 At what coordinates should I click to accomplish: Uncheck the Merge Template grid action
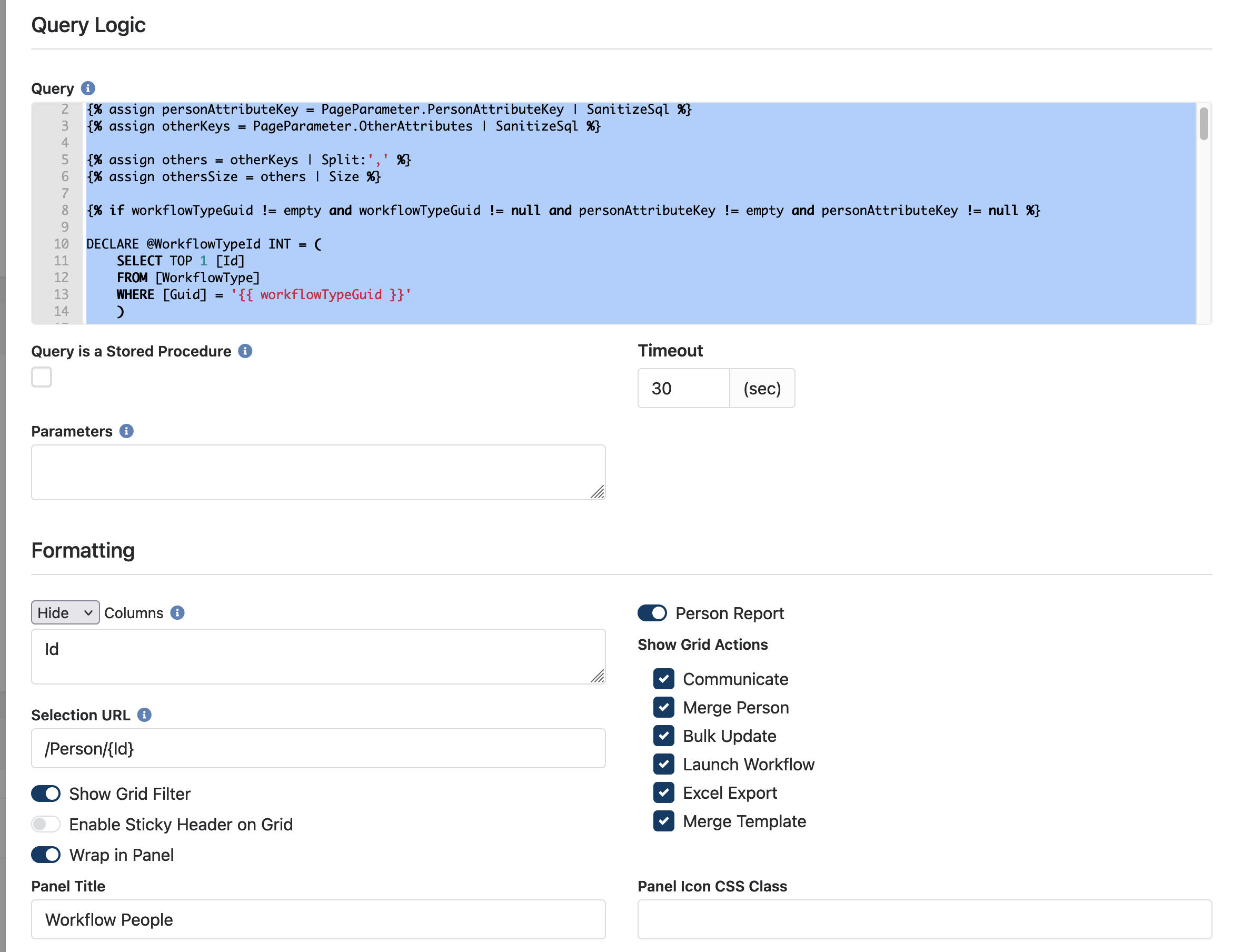664,821
